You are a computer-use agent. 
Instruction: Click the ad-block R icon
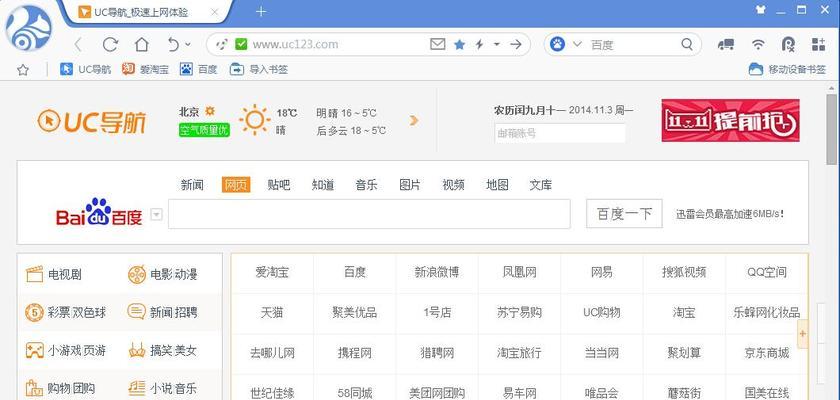[788, 44]
